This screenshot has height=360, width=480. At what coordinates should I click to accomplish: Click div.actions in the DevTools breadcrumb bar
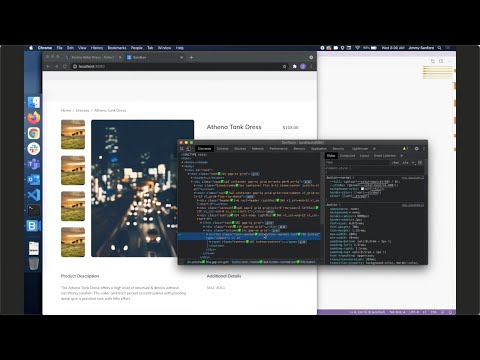coord(208,262)
